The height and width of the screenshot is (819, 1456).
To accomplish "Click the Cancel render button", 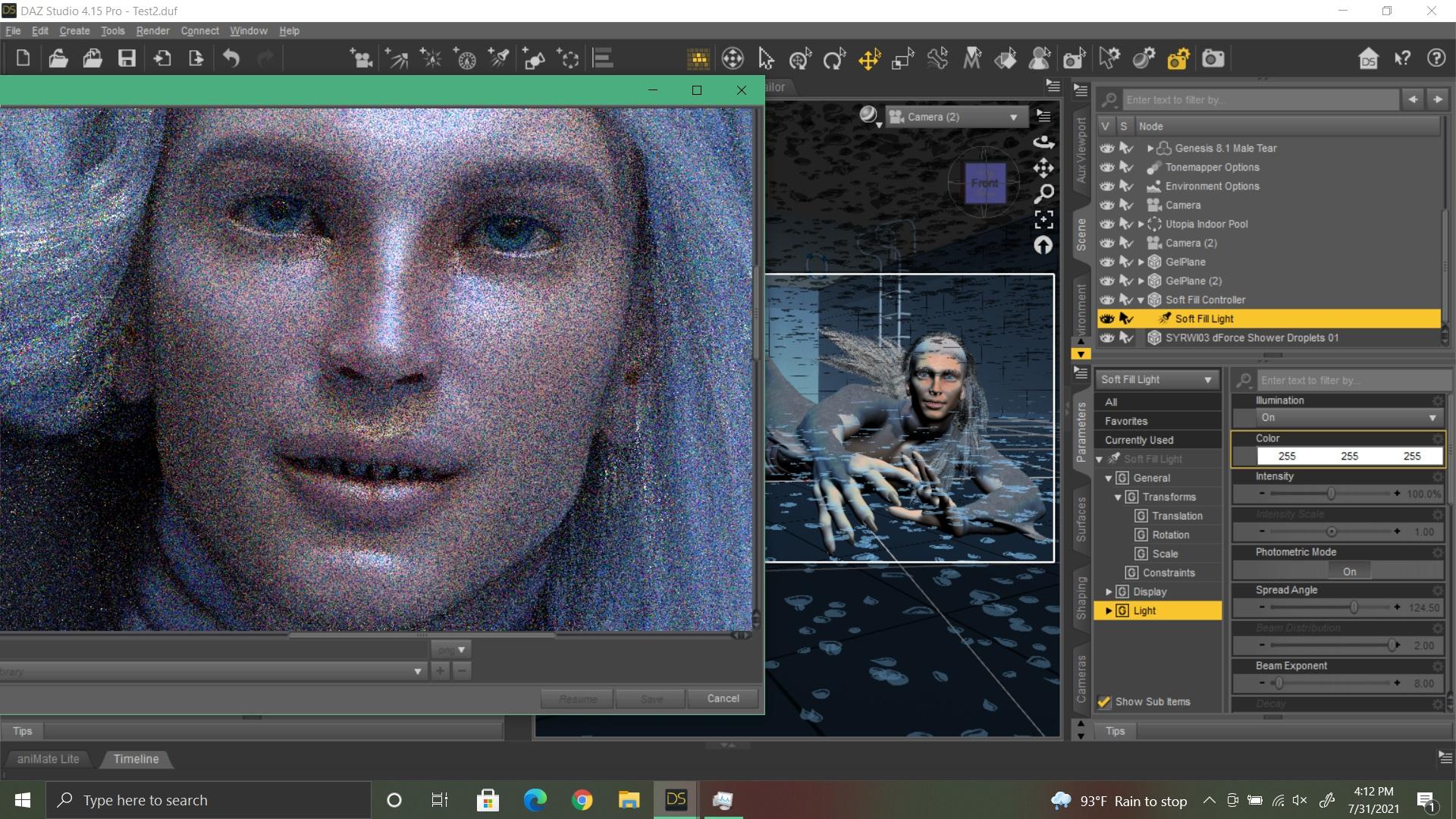I will point(723,698).
